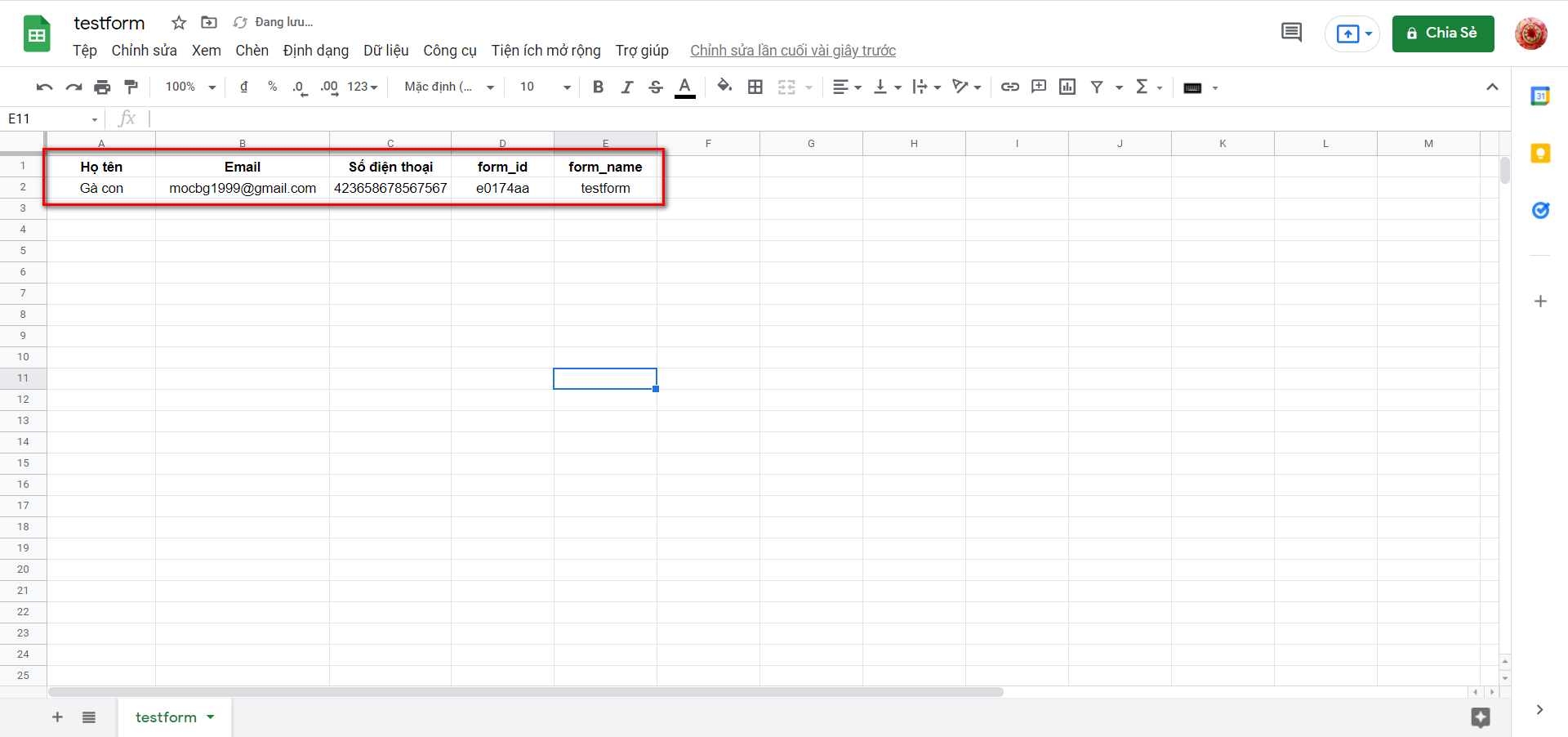Image resolution: width=1568 pixels, height=737 pixels.
Task: Open Tiện ích mở rộng menu
Action: click(x=546, y=51)
